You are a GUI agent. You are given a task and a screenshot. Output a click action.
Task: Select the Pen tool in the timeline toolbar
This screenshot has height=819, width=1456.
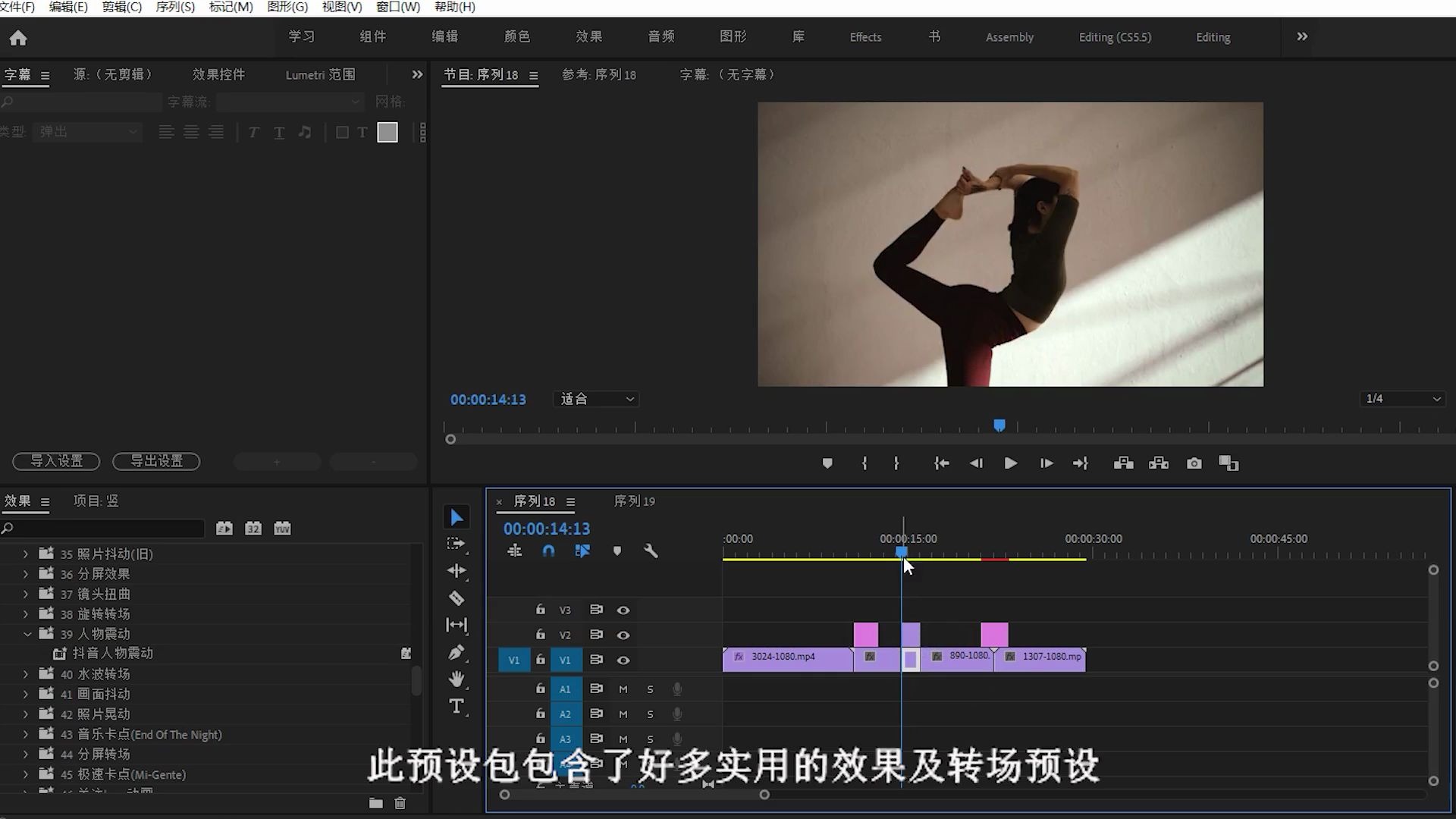point(457,652)
